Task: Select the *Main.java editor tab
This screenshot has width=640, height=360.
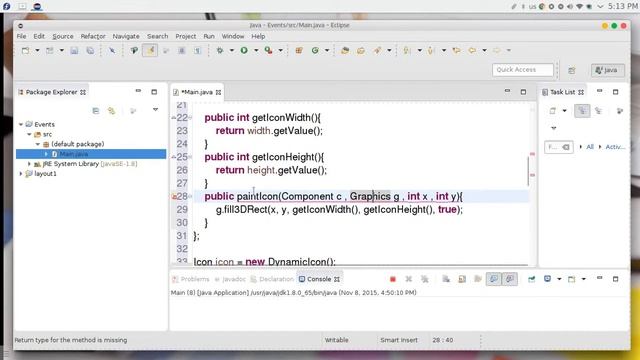Action: point(197,92)
